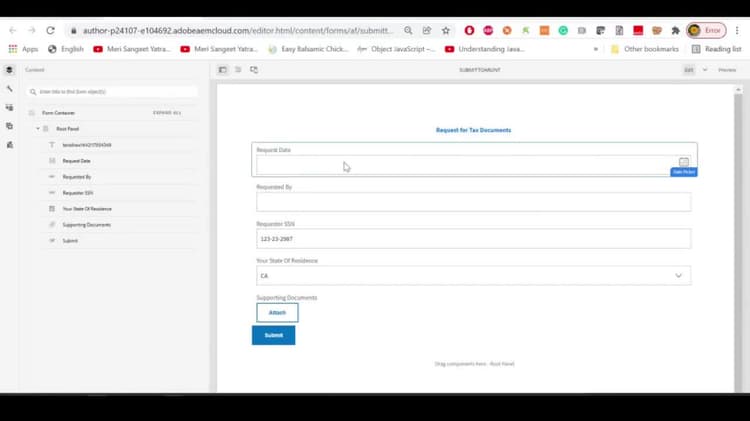Open the Easy Balsamic Chick bookmark

click(x=309, y=49)
